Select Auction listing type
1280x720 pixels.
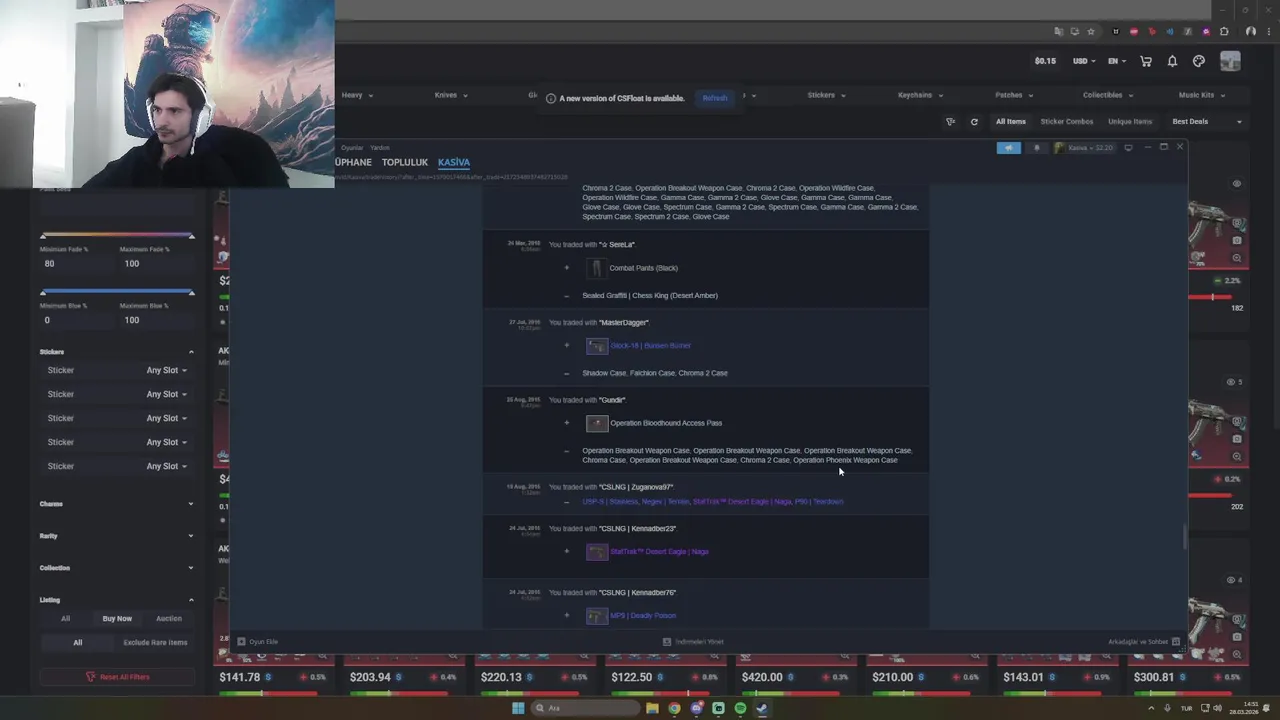168,619
